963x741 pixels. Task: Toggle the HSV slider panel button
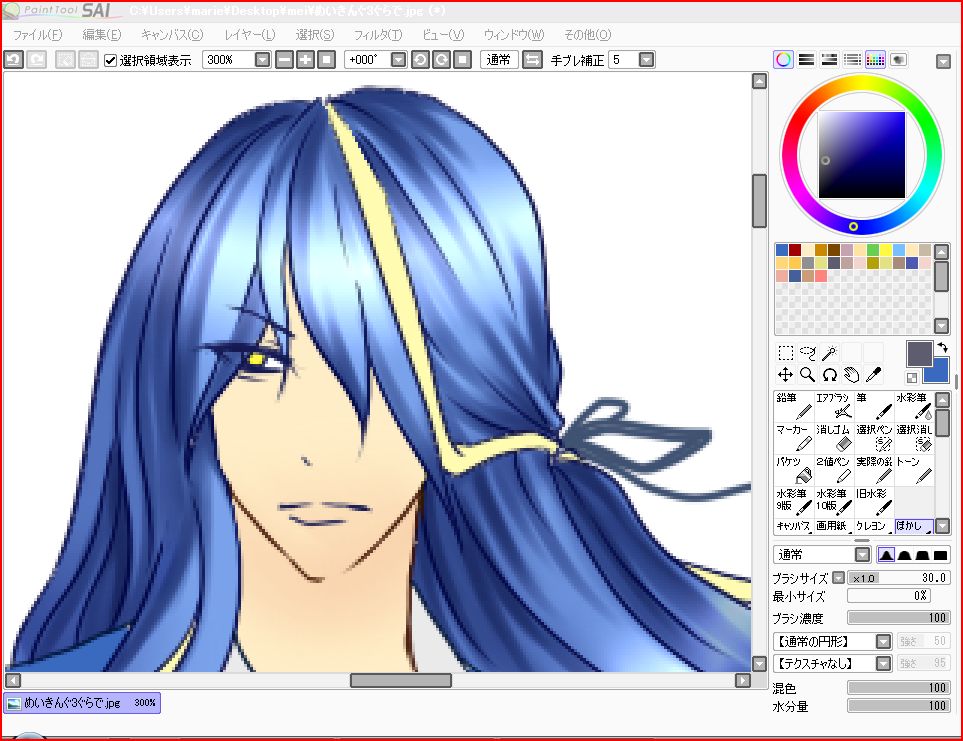tap(829, 60)
